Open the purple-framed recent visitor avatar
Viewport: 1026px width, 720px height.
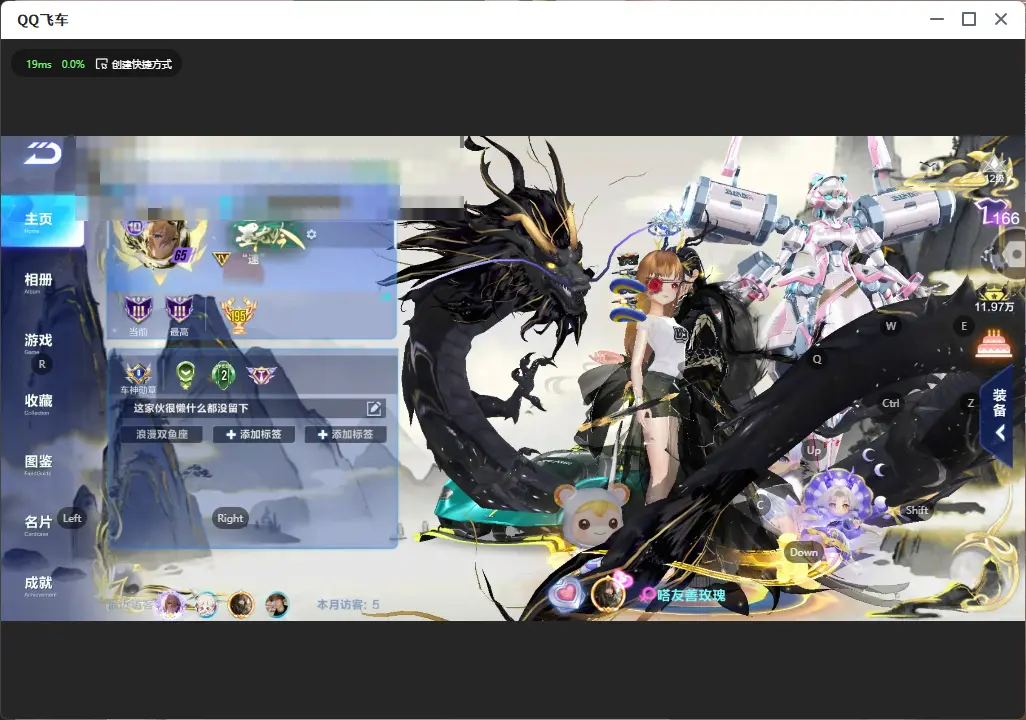(x=171, y=603)
